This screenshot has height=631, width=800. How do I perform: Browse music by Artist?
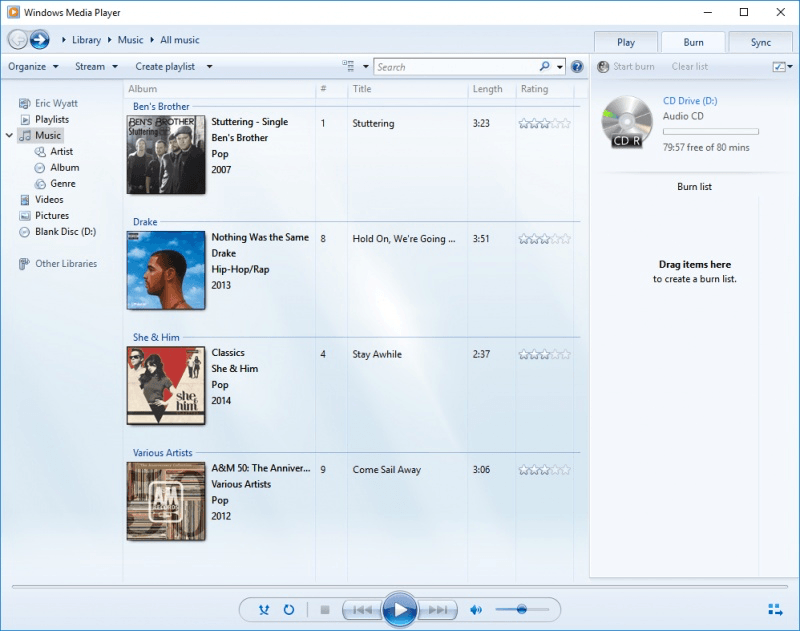coord(54,152)
